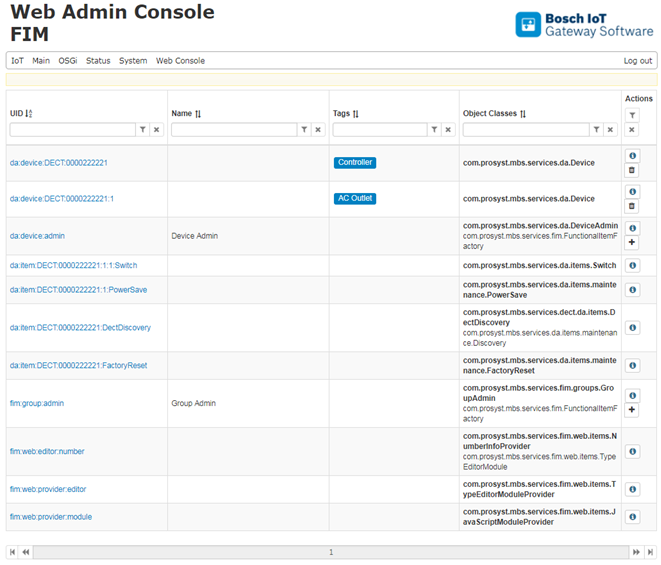The height and width of the screenshot is (565, 661).
Task: Click info icon for da:device:DECT:0000222221 row
Action: 632,156
